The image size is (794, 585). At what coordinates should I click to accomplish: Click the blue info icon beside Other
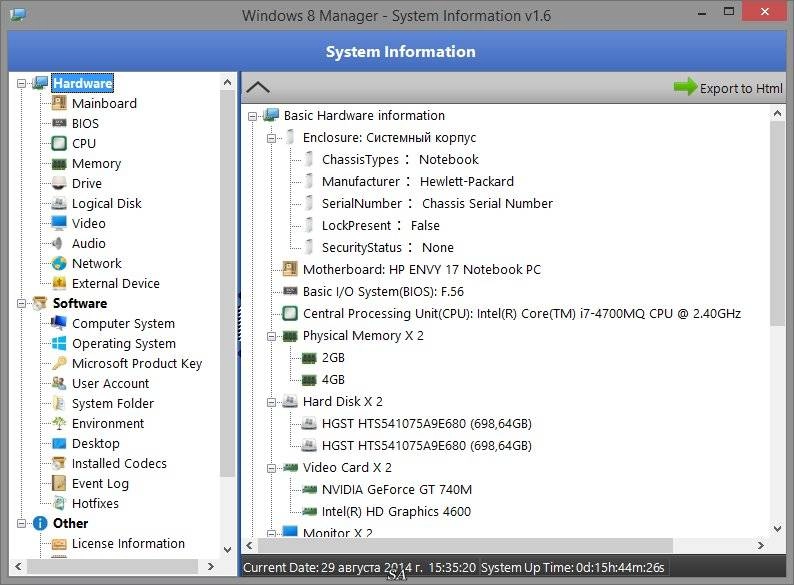[x=40, y=523]
